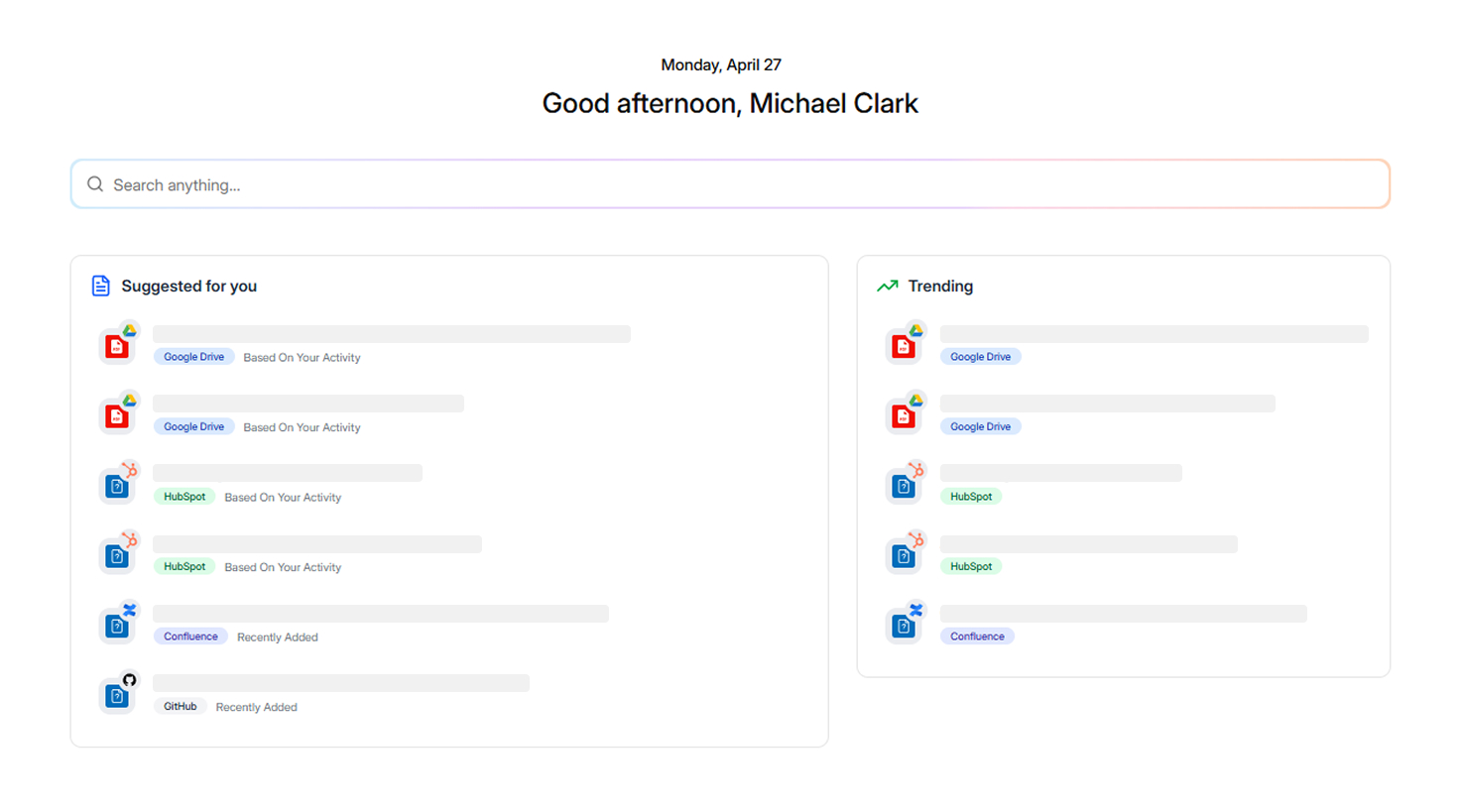Viewport: 1462px width, 812px height.
Task: Click 'Recently Added' beside the GitHub tag
Action: 257,707
